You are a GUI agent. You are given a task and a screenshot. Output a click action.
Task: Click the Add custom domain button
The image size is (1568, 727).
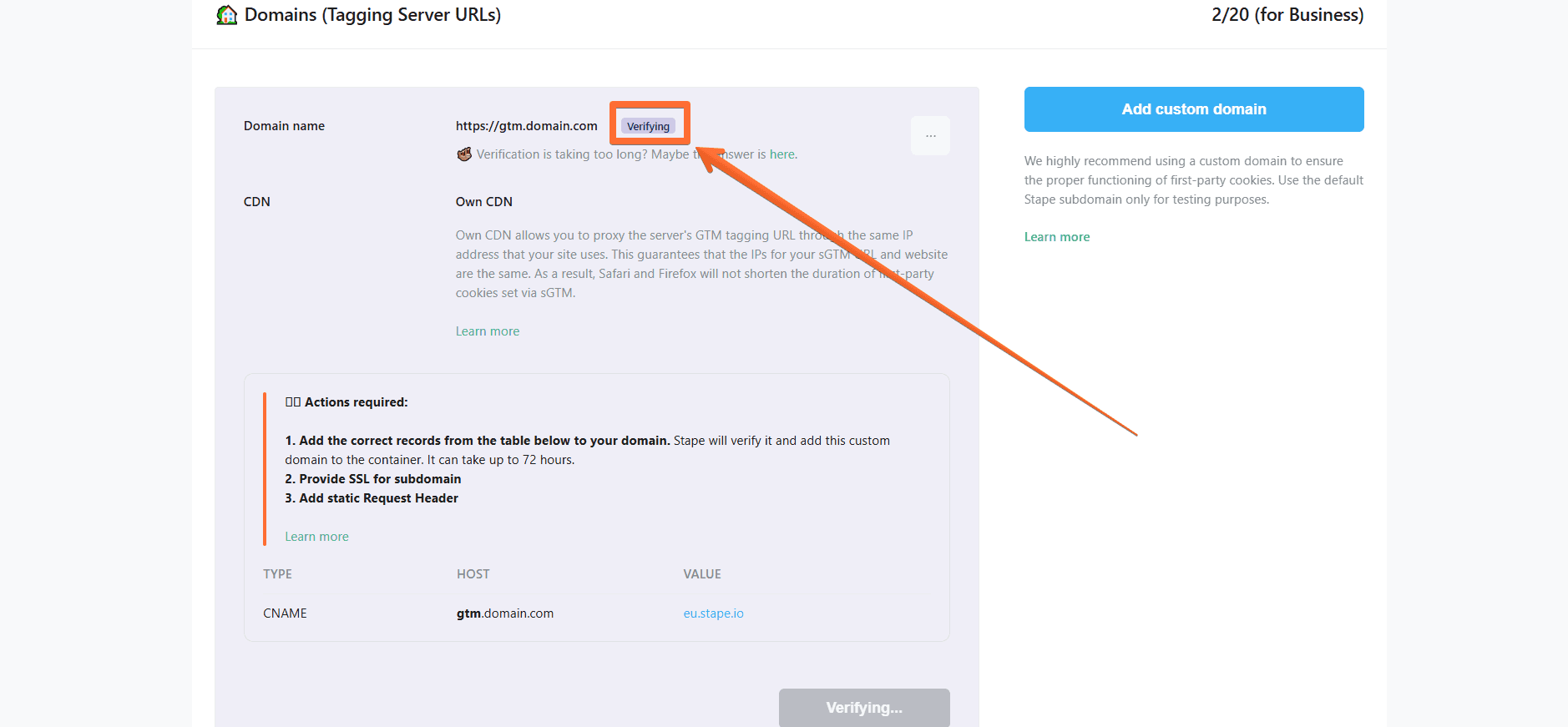click(1194, 109)
